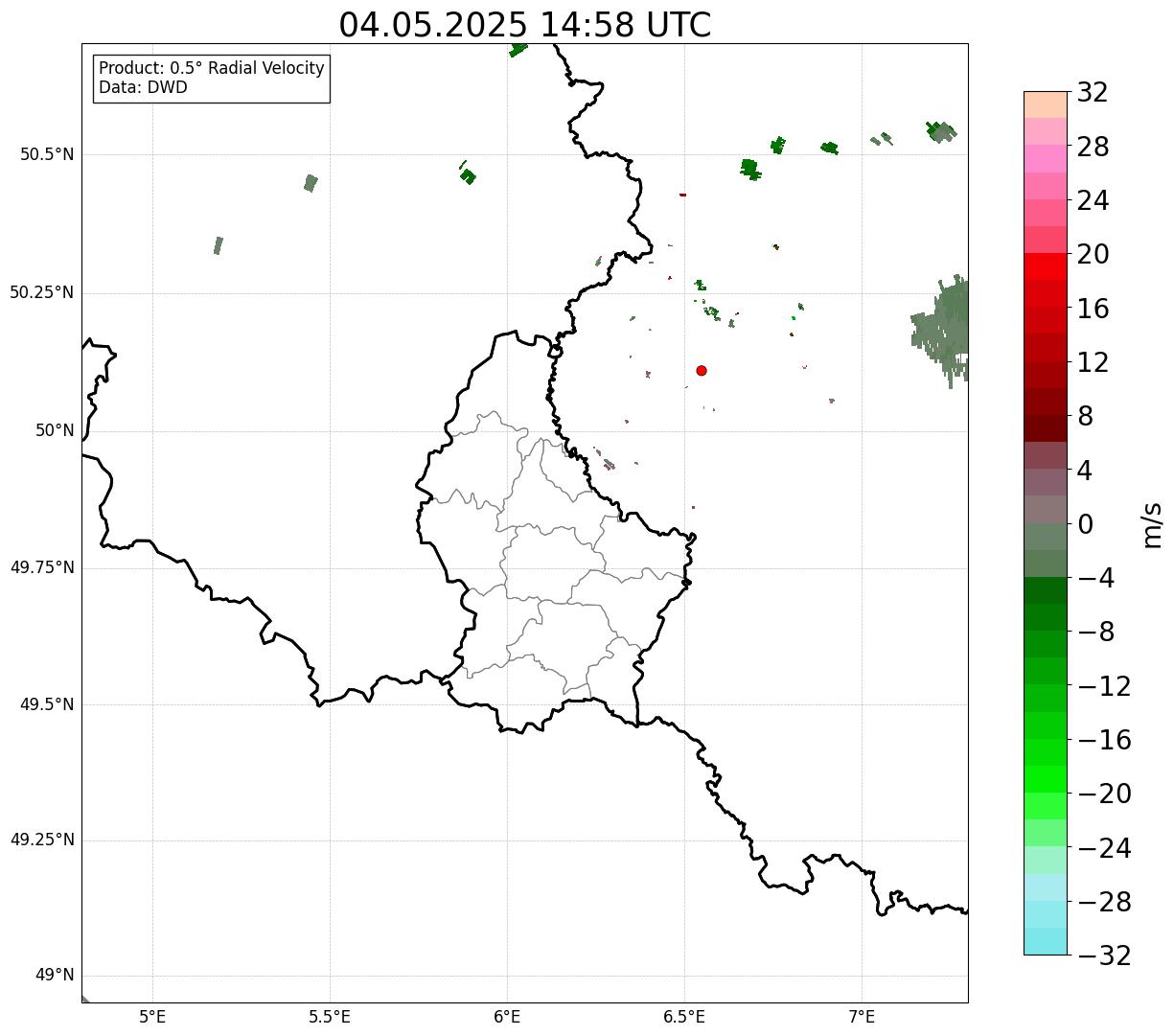Click the 0 colorbar tick value
The height and width of the screenshot is (1036, 1174).
point(1085,524)
